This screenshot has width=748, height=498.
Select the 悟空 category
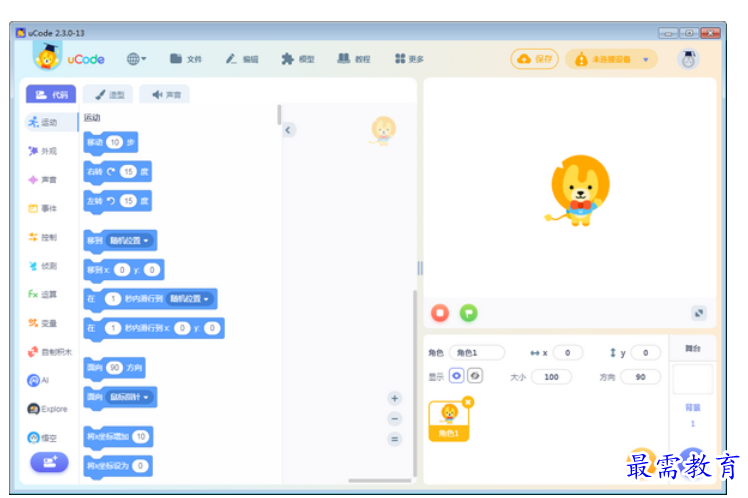(43, 437)
